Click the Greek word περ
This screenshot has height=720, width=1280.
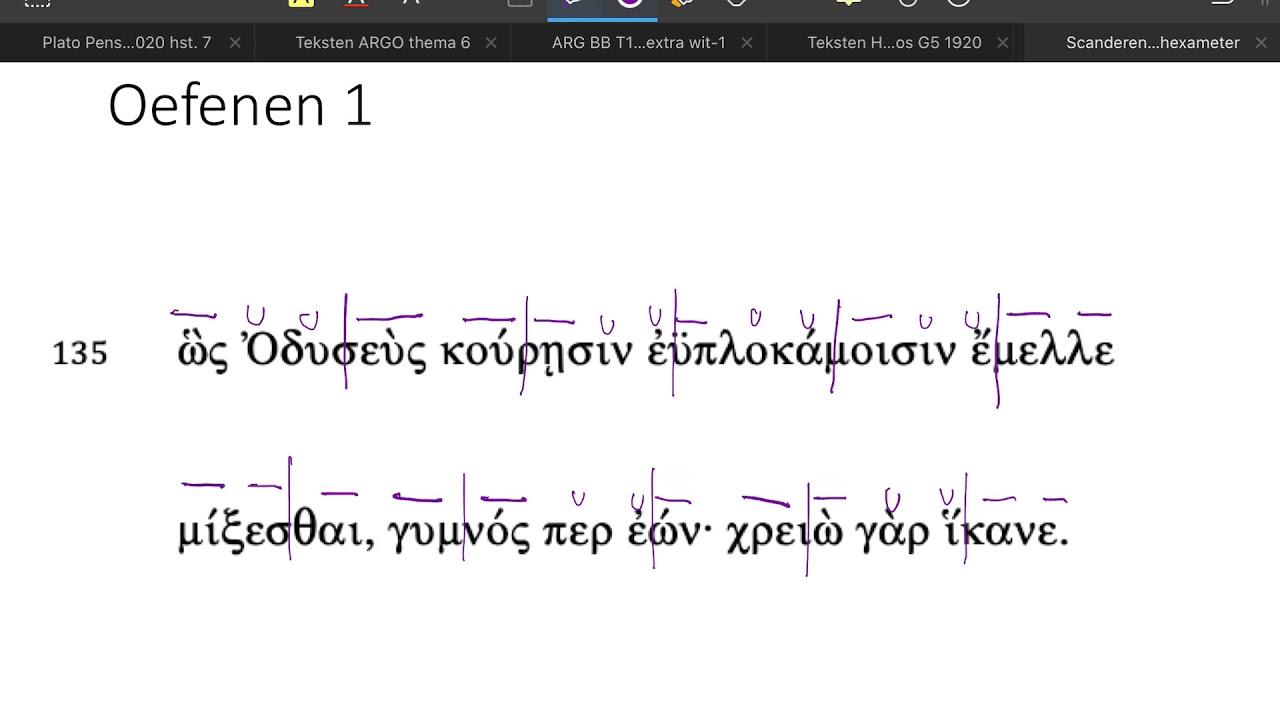pos(577,534)
